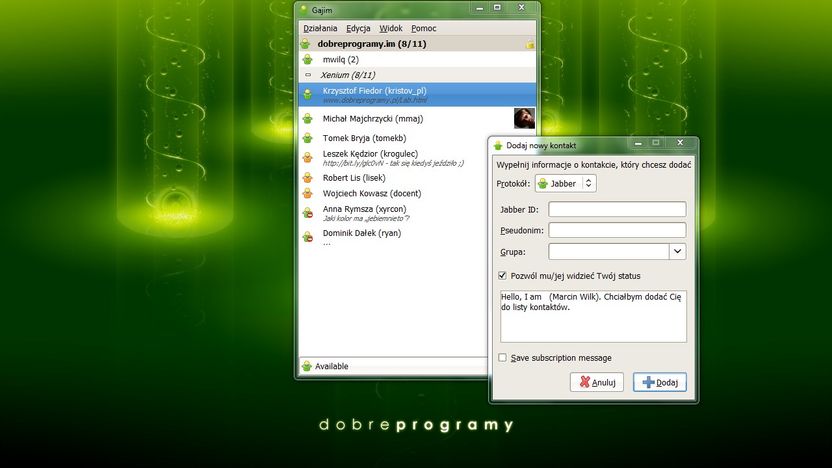This screenshot has width=832, height=468.
Task: Toggle Pozwól mu/jej widzieć Twój status checkbox
Action: pyautogui.click(x=502, y=275)
